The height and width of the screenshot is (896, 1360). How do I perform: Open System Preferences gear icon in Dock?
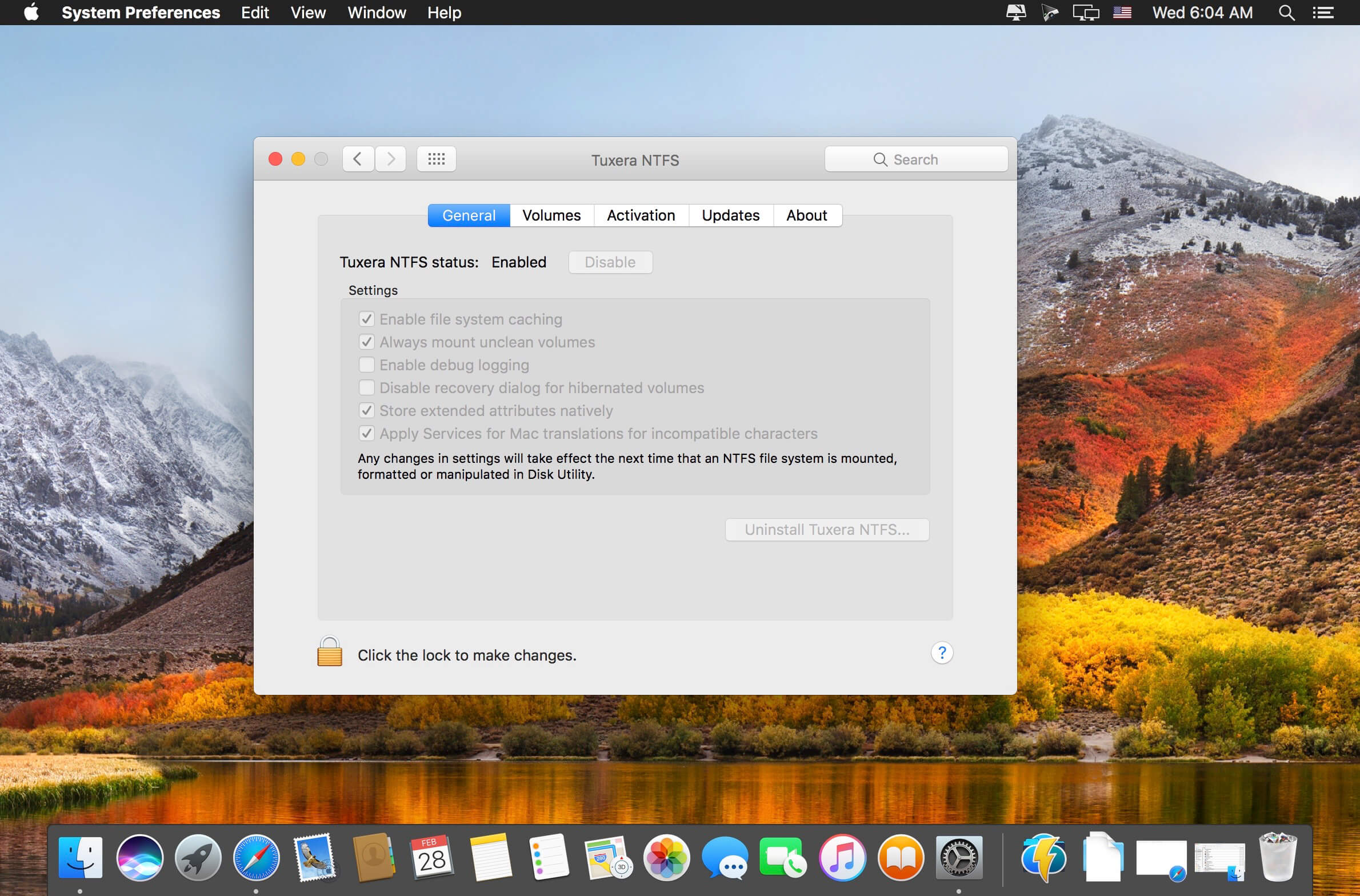tap(957, 856)
